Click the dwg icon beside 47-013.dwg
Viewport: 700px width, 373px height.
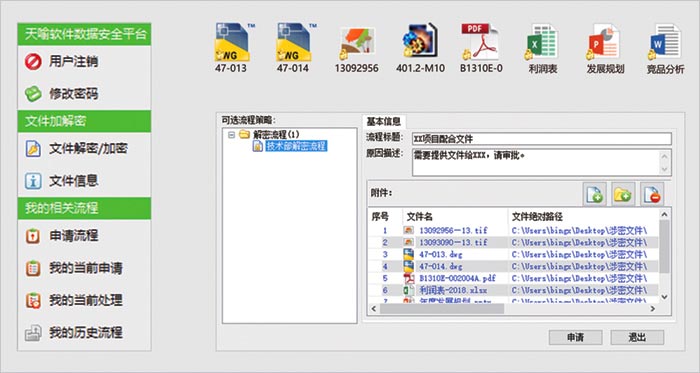[x=408, y=254]
